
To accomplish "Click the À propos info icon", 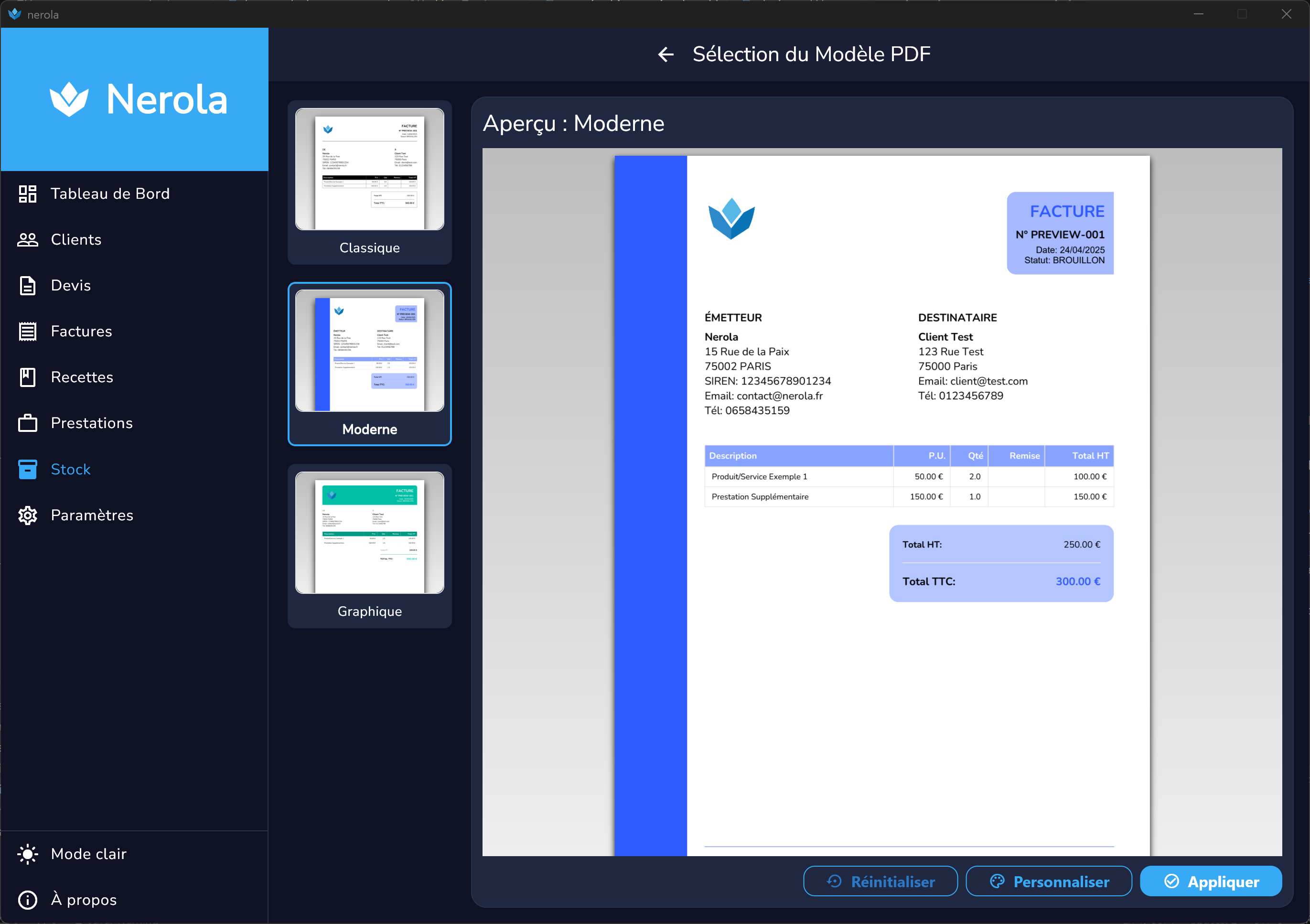I will (27, 900).
